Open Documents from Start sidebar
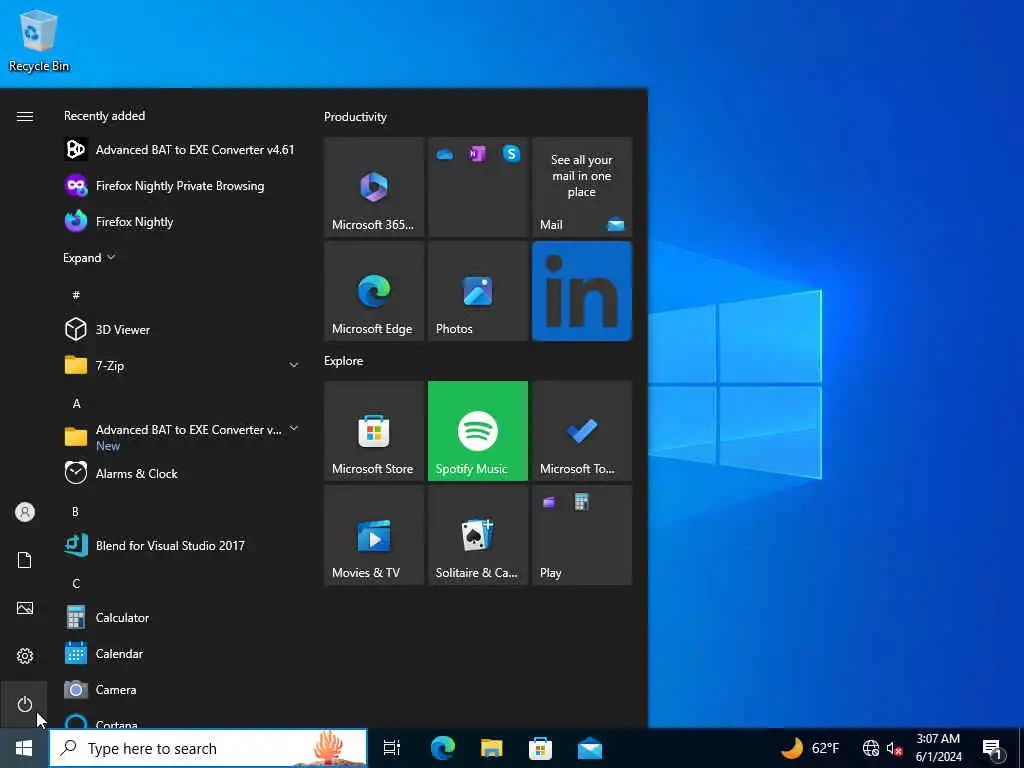 [25, 560]
